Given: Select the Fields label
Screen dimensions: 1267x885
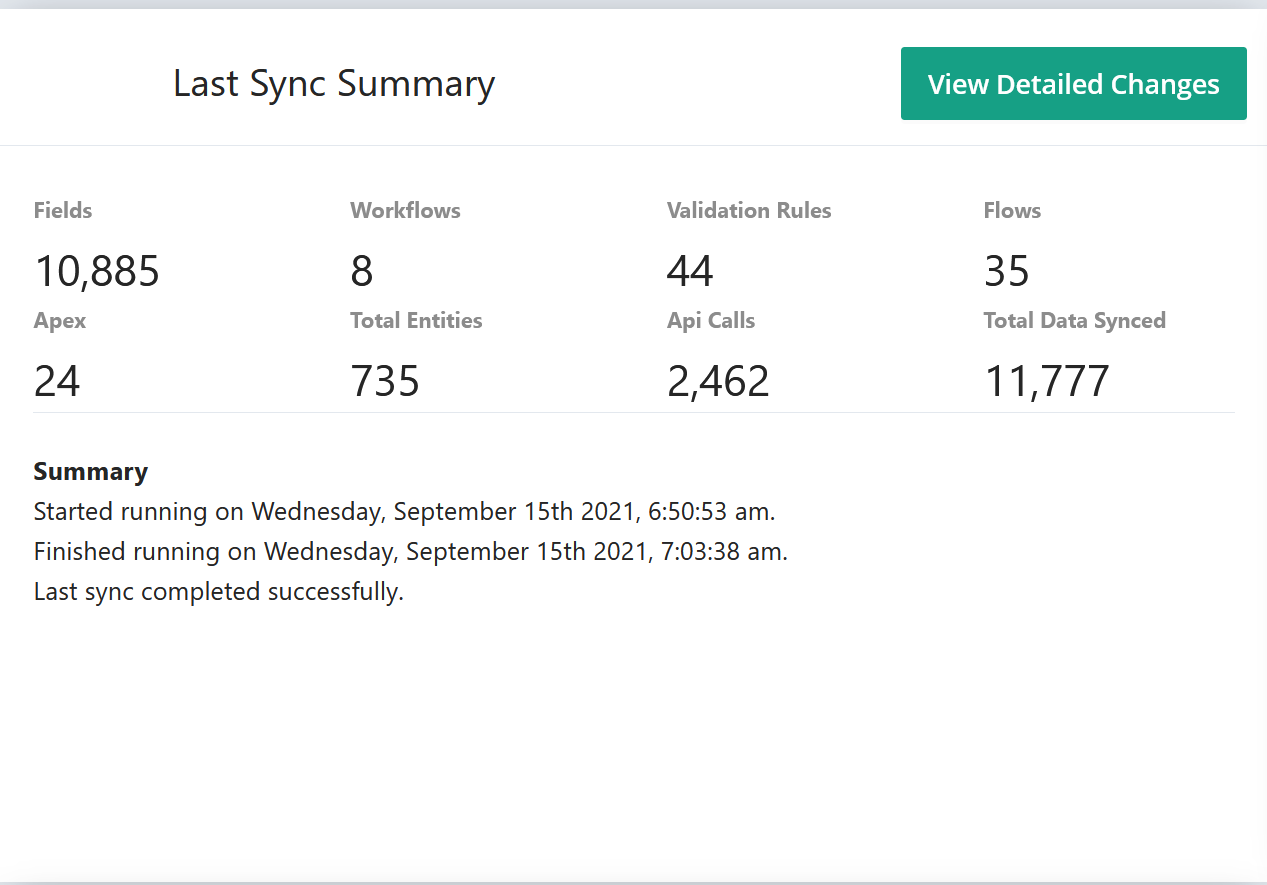Looking at the screenshot, I should pyautogui.click(x=63, y=211).
